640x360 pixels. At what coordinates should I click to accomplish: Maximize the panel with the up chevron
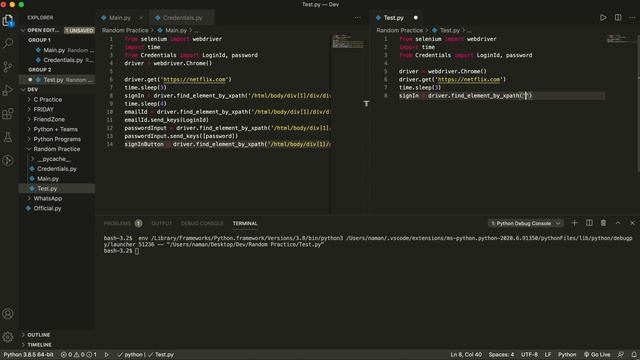[618, 223]
